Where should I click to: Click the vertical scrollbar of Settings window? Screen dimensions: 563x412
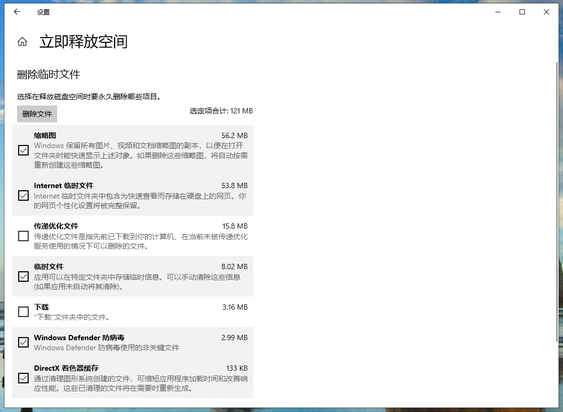pos(557,201)
